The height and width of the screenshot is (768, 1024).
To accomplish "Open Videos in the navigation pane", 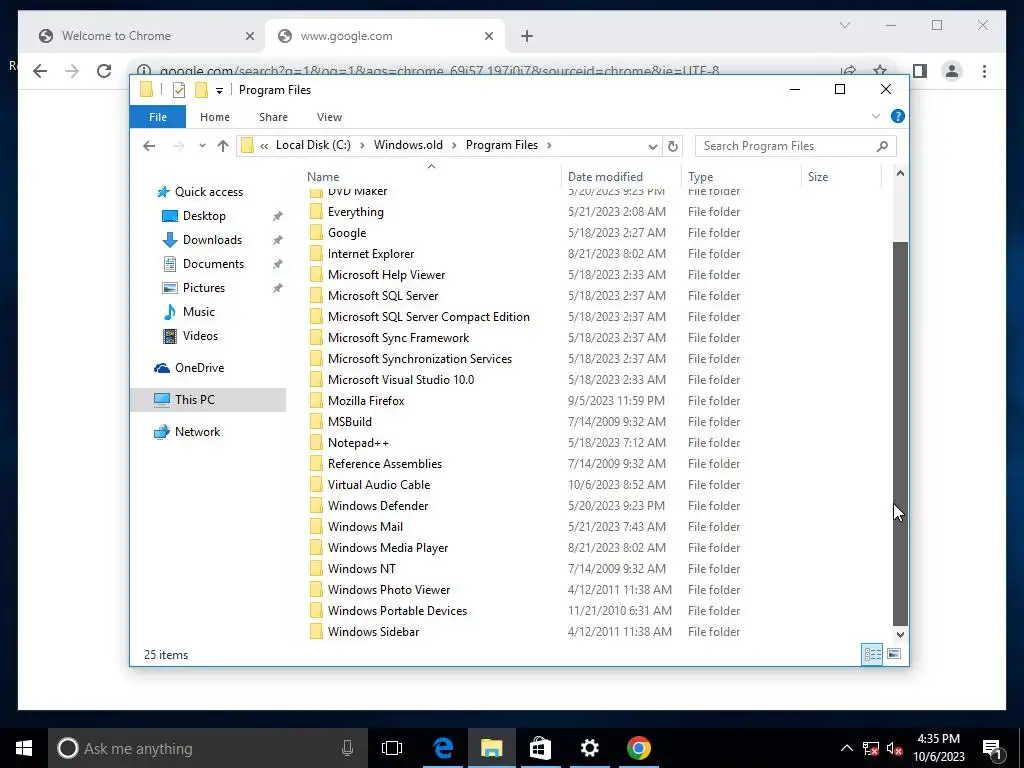I will click(x=200, y=336).
